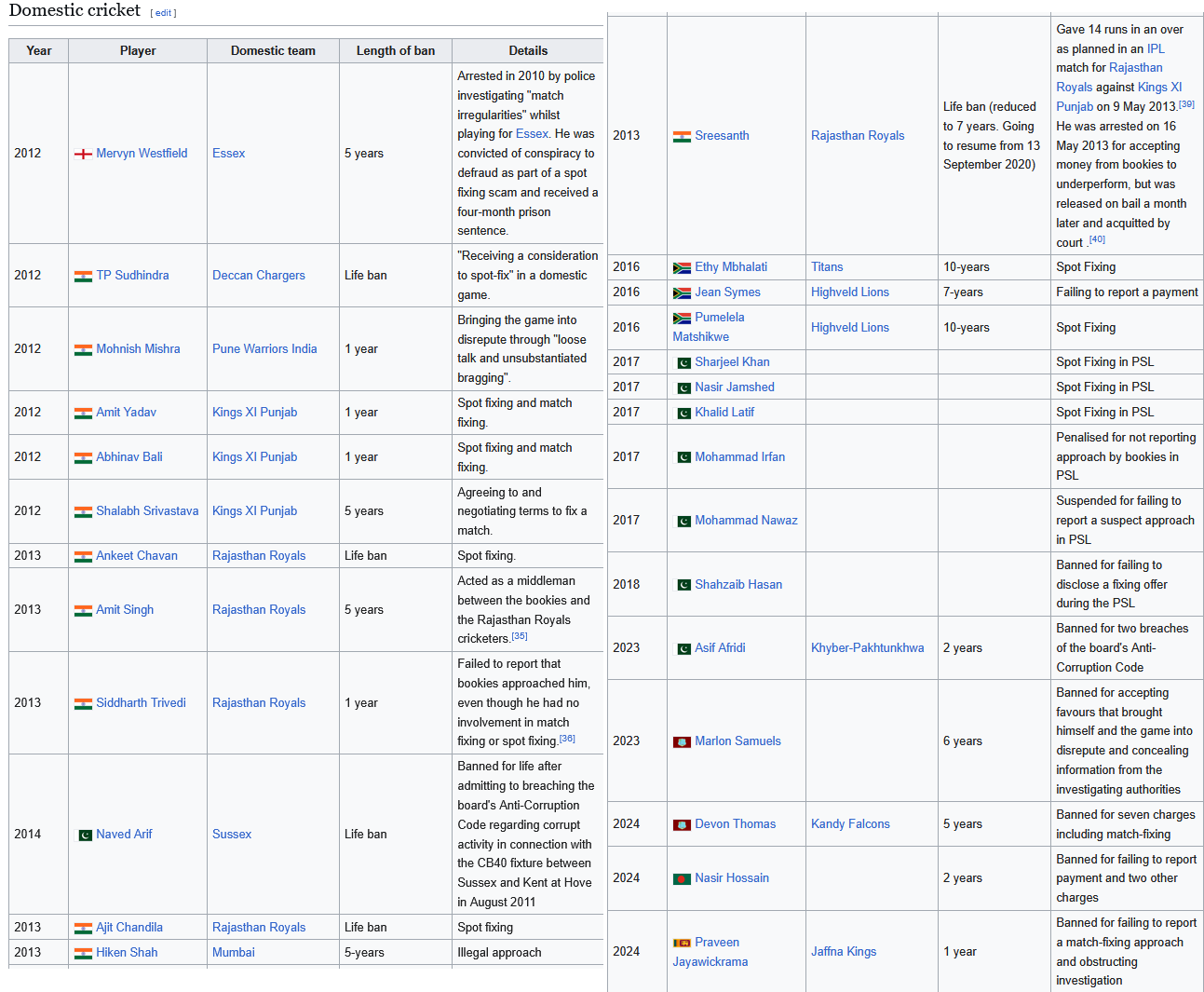This screenshot has height=992, width=1204.
Task: Open the Amit Singh player link
Action: coord(125,610)
